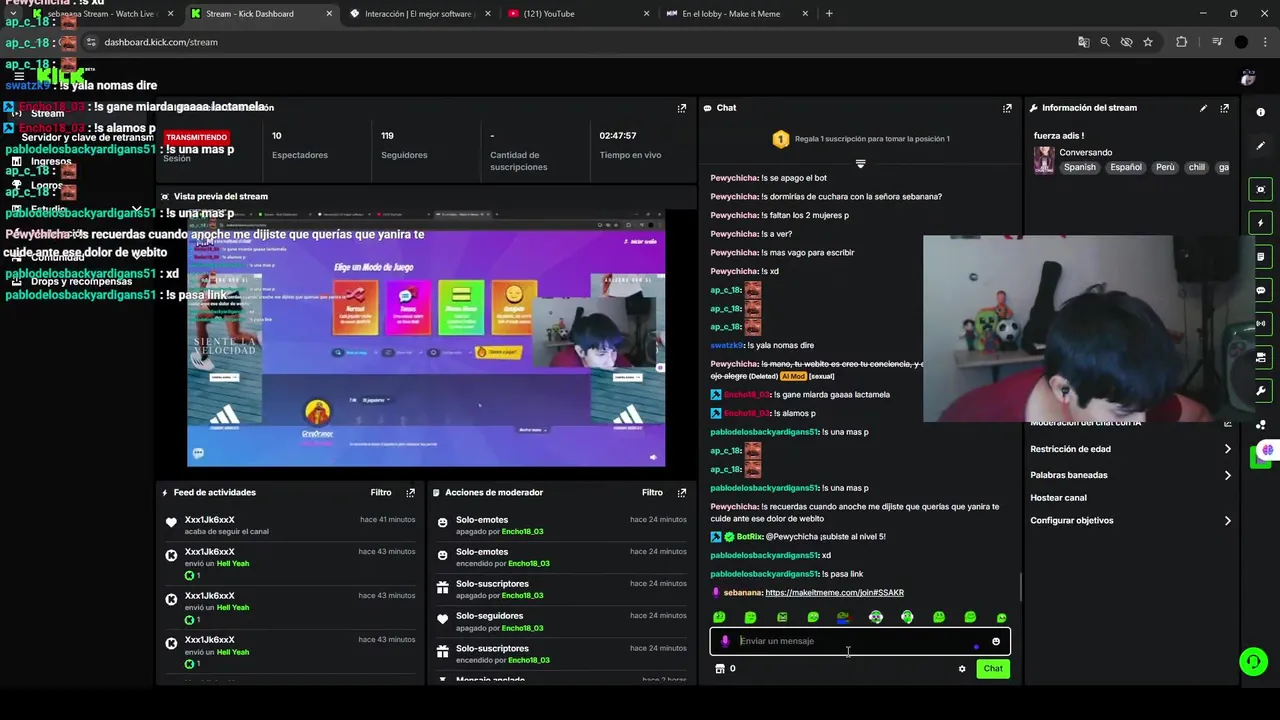Click the stream preview video thumbnail
Viewport: 1280px width, 720px height.
point(426,338)
